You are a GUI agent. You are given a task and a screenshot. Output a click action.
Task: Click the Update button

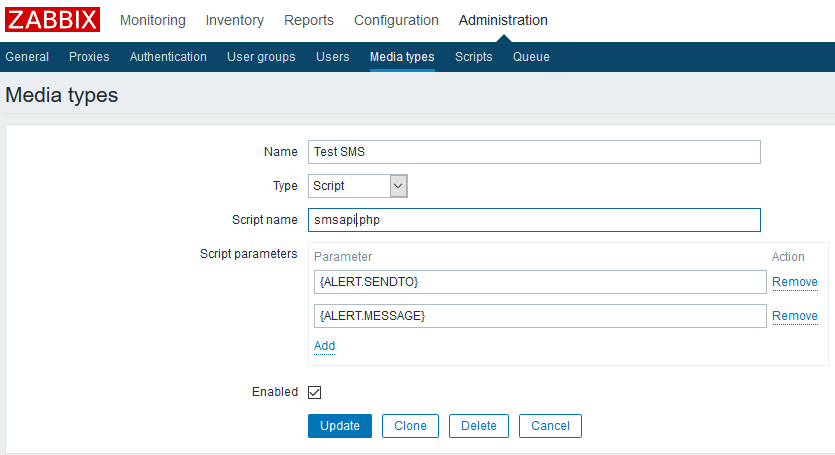[340, 426]
